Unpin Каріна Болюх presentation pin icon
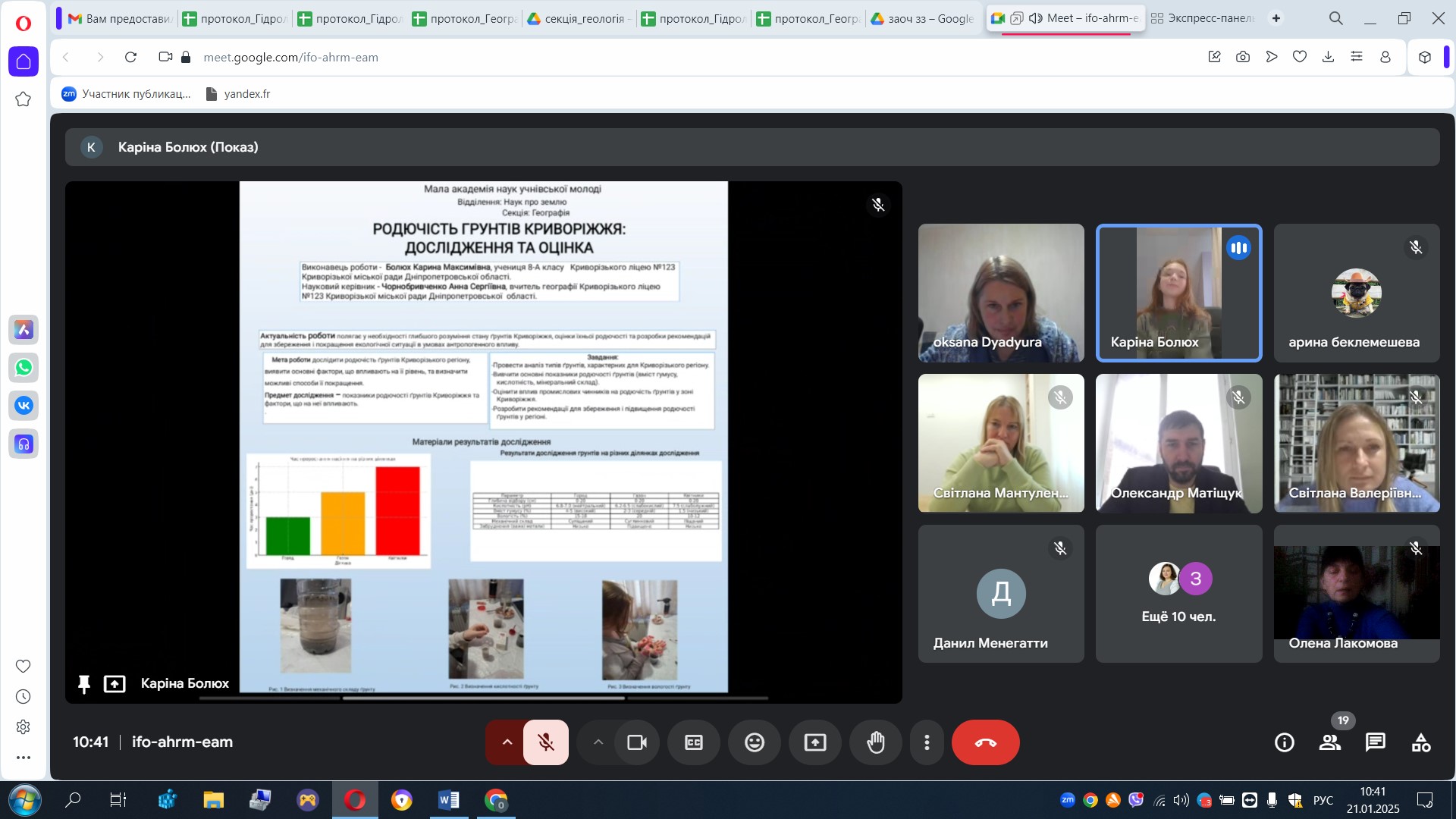Screen dimensions: 1456x819 pyautogui.click(x=84, y=684)
